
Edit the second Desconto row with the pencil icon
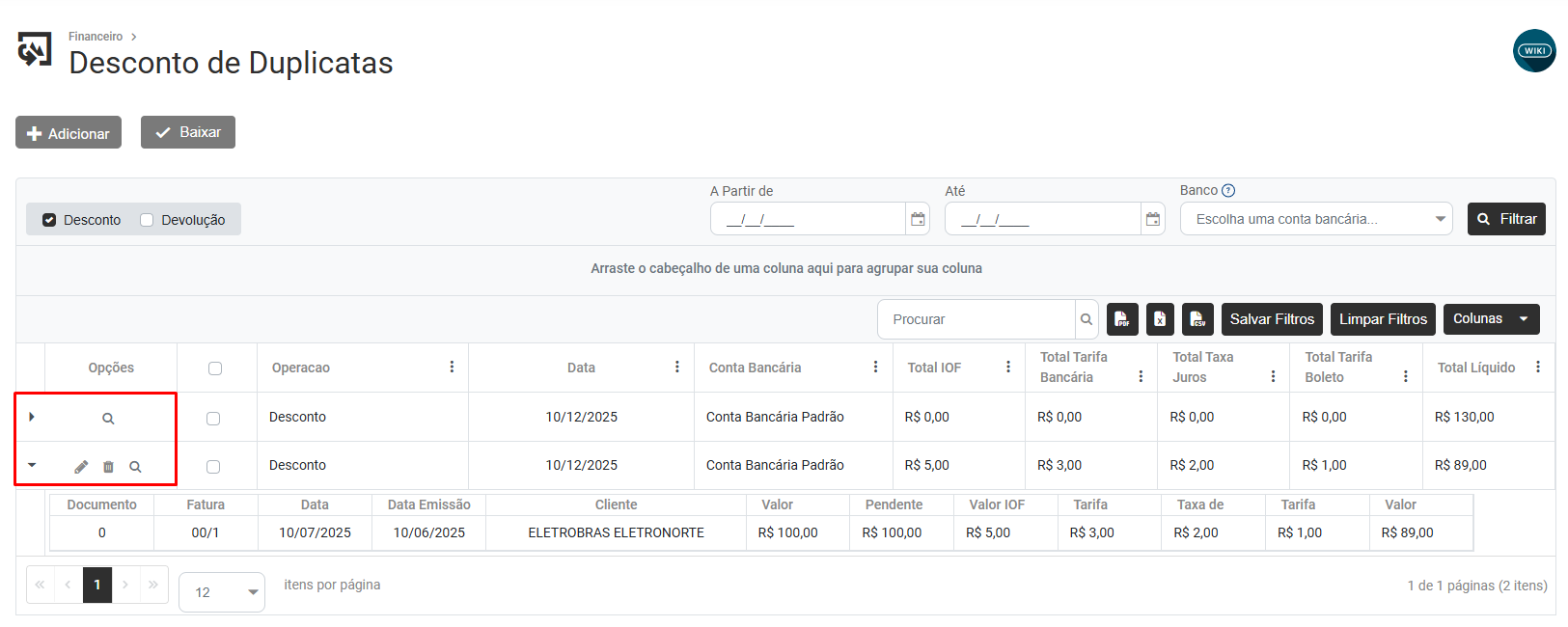point(81,467)
